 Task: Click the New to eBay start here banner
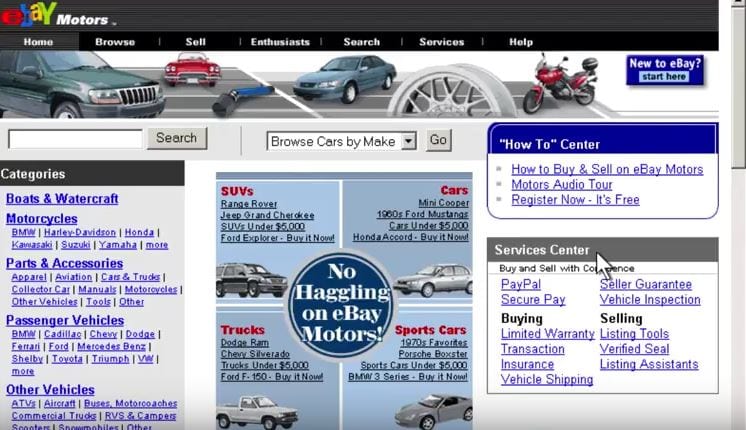tap(665, 70)
